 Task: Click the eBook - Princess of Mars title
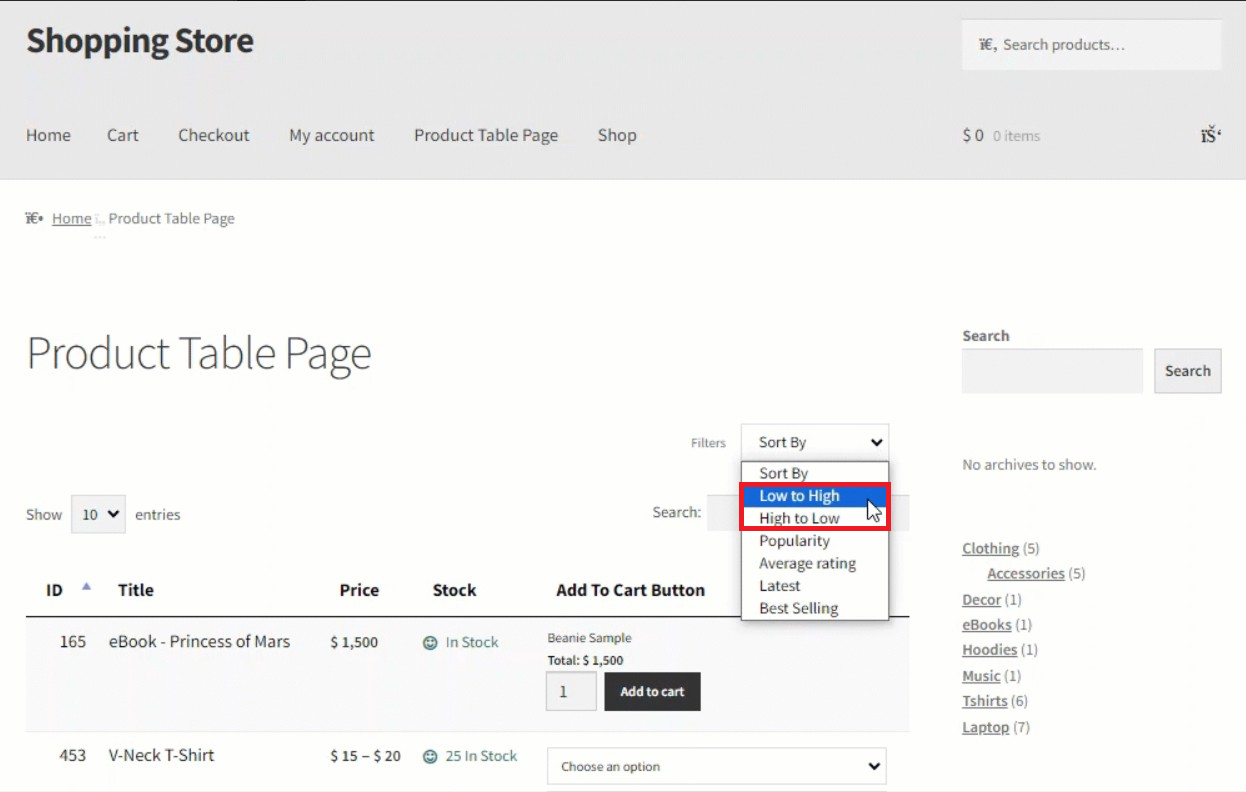point(199,641)
